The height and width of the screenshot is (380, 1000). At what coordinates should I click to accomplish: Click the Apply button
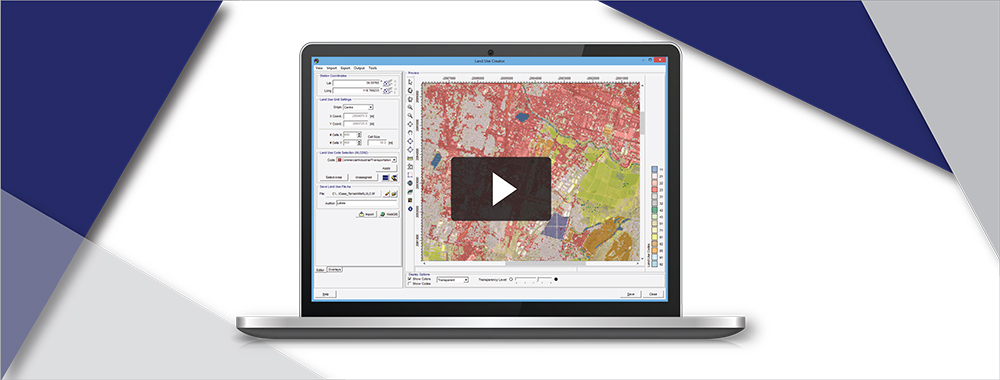(386, 168)
